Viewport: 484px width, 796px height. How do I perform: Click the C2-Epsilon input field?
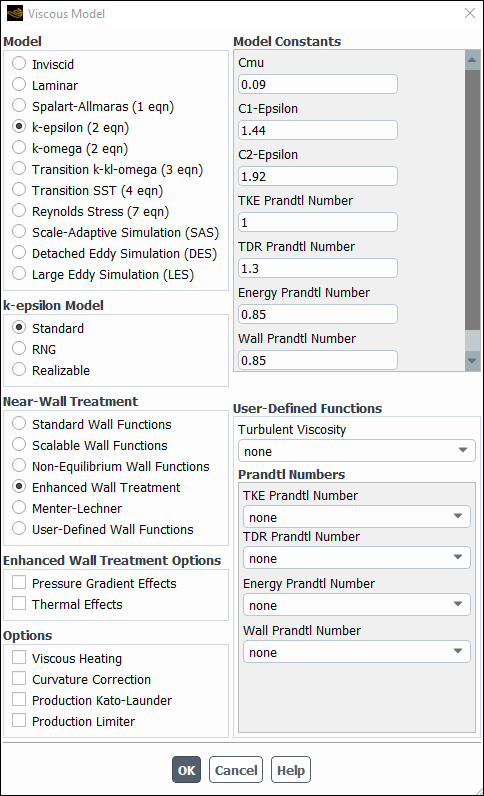coord(318,176)
